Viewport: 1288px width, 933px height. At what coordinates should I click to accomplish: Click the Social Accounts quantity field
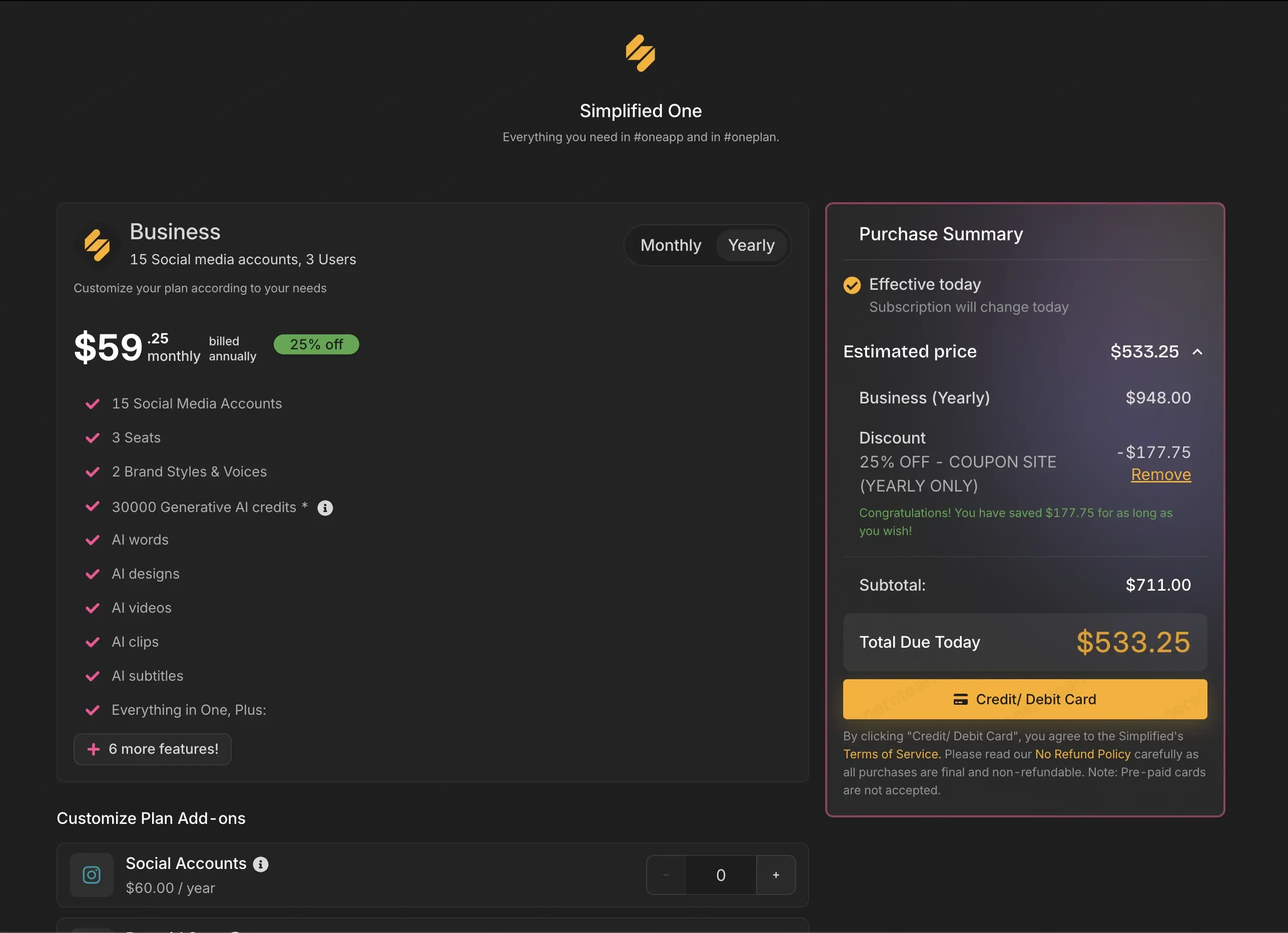[x=721, y=875]
